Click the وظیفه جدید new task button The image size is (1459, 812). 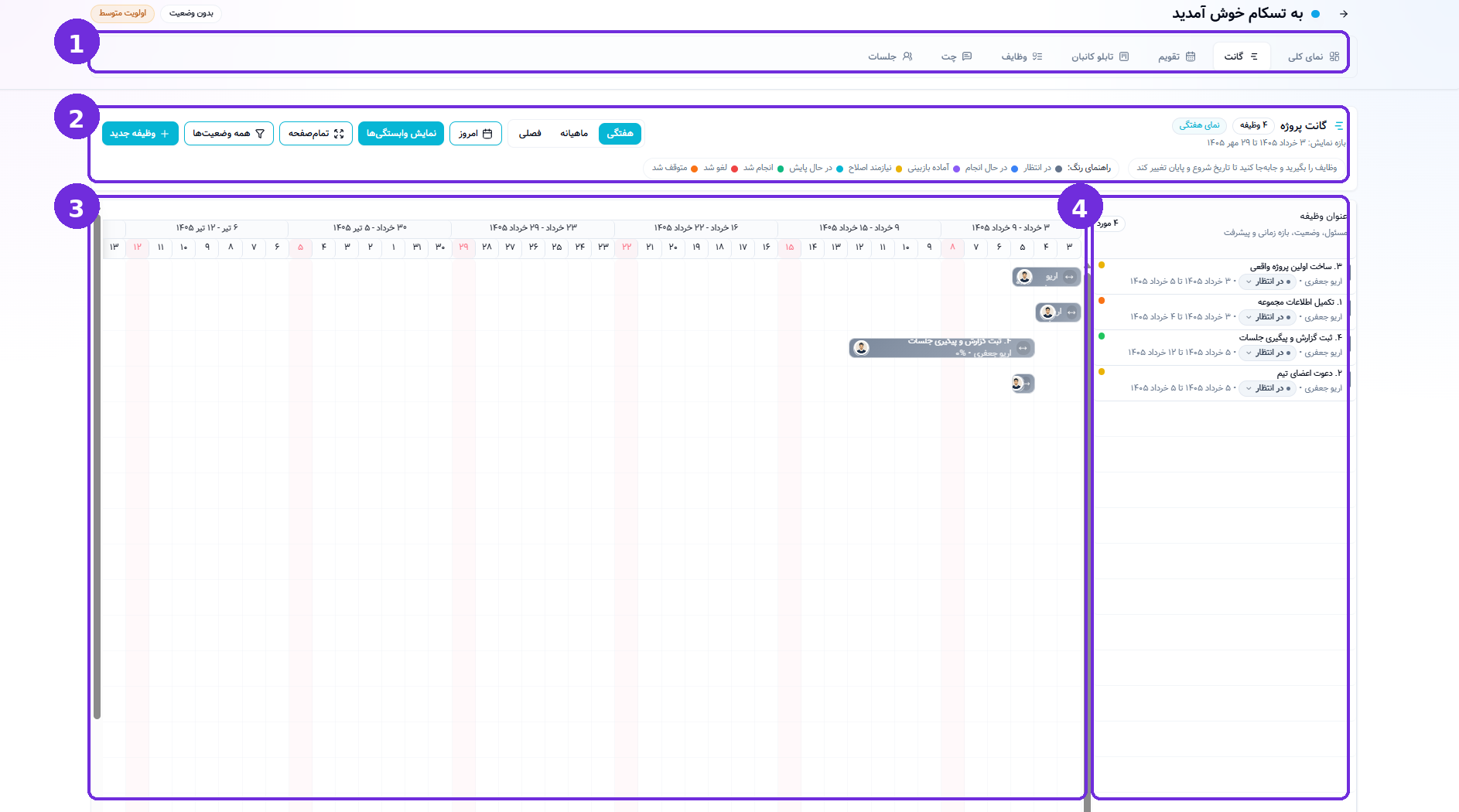(140, 134)
